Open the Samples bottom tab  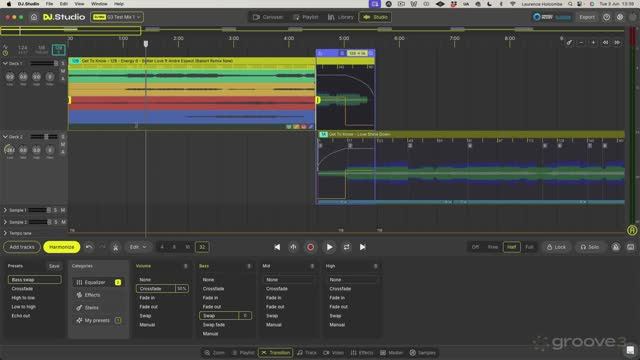pos(422,353)
